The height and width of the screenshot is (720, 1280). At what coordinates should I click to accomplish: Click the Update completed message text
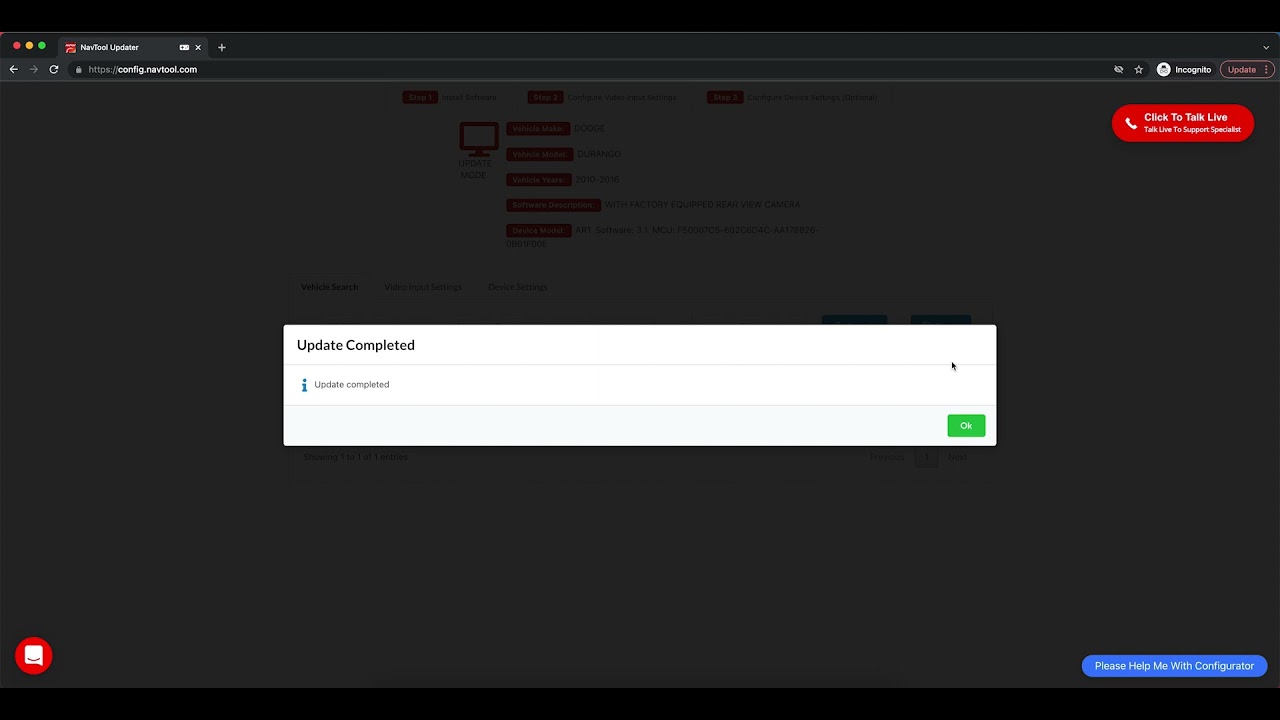tap(352, 385)
